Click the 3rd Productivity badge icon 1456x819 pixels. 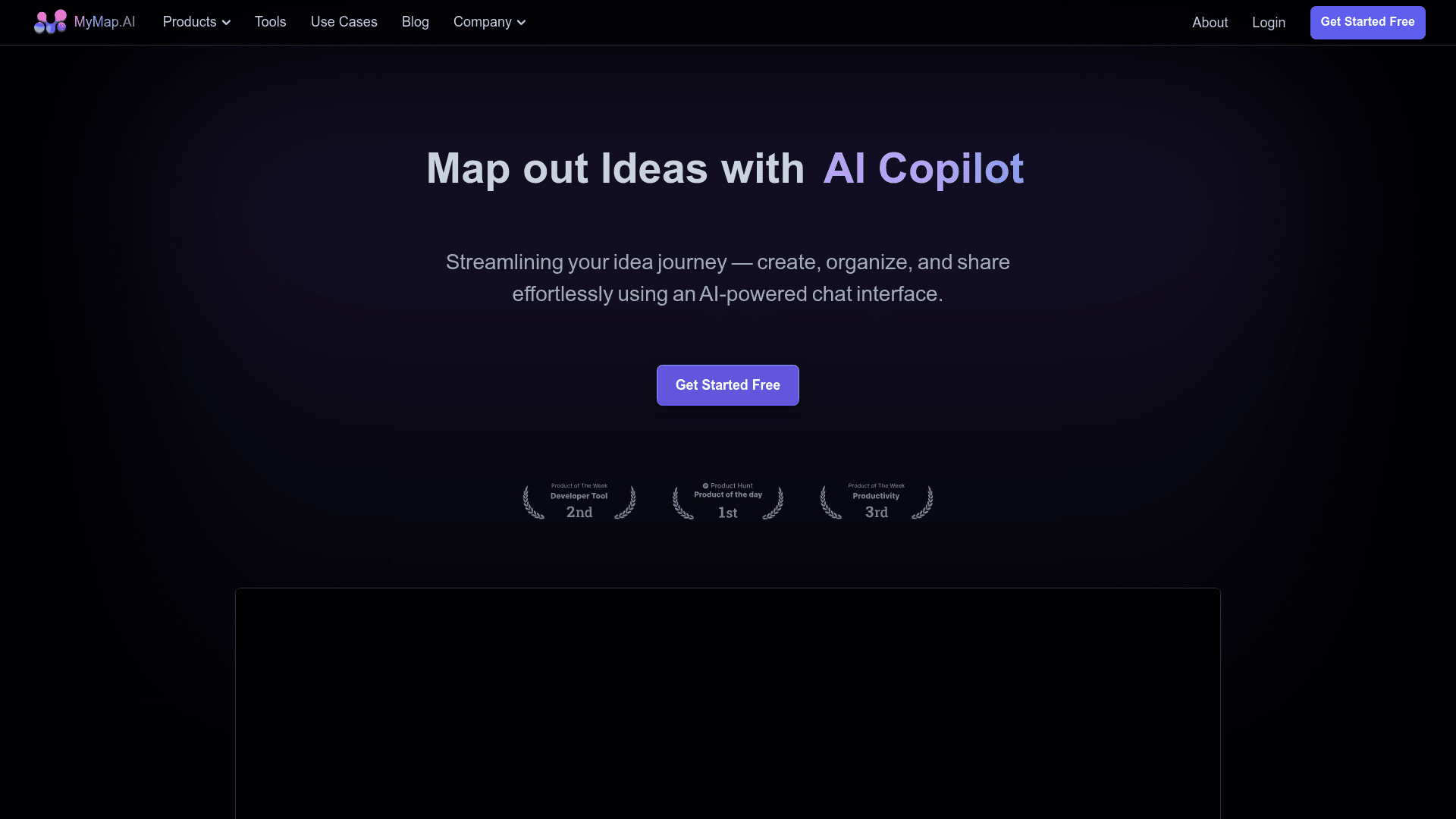(876, 500)
